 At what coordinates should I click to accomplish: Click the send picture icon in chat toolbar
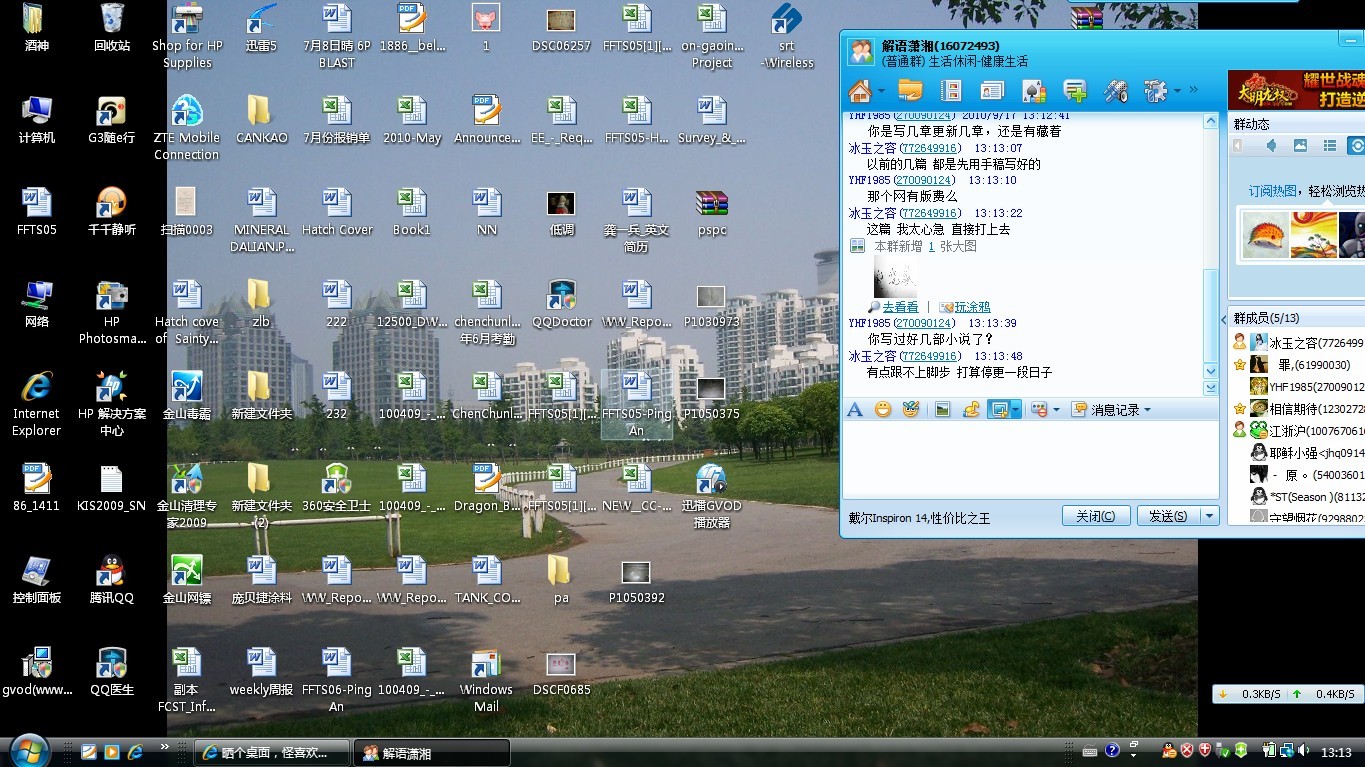[x=942, y=409]
